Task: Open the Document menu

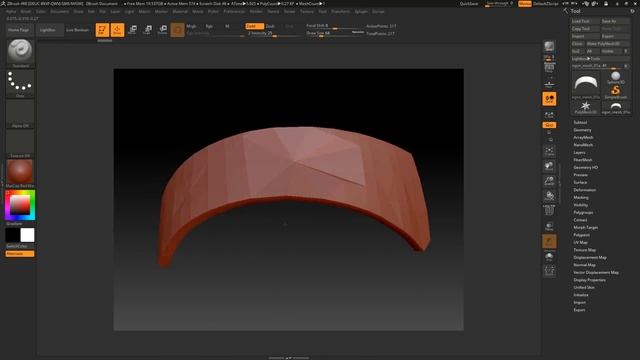Action: 60,11
